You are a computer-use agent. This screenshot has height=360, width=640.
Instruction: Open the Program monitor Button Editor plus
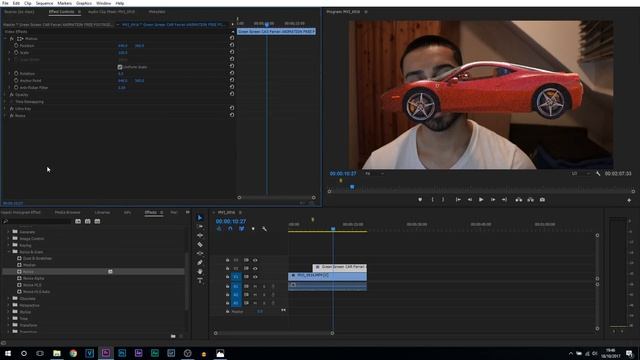[x=629, y=200]
